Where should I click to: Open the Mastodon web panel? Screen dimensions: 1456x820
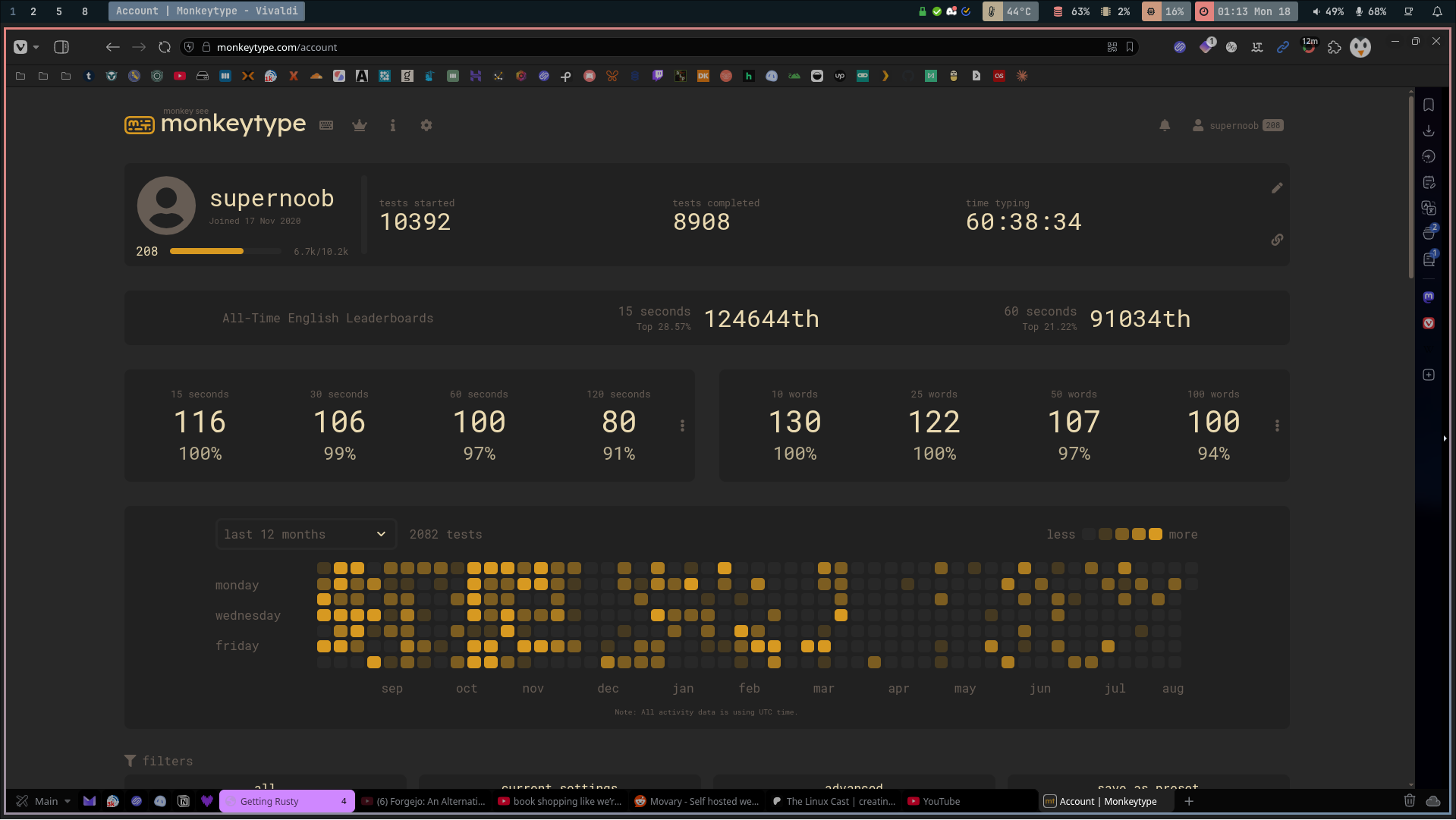pos(1429,297)
